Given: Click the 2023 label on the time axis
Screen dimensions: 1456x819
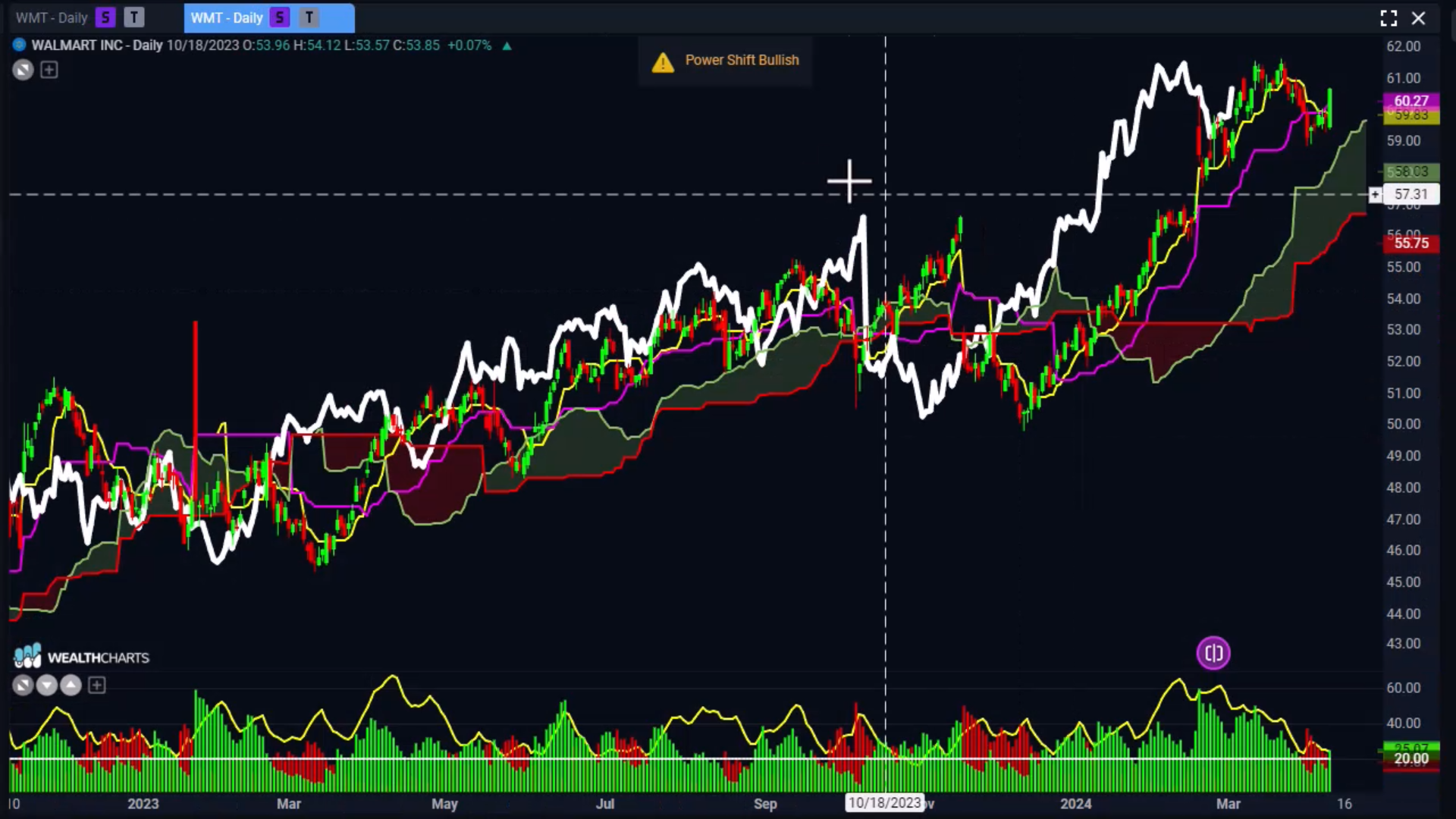Looking at the screenshot, I should (143, 804).
